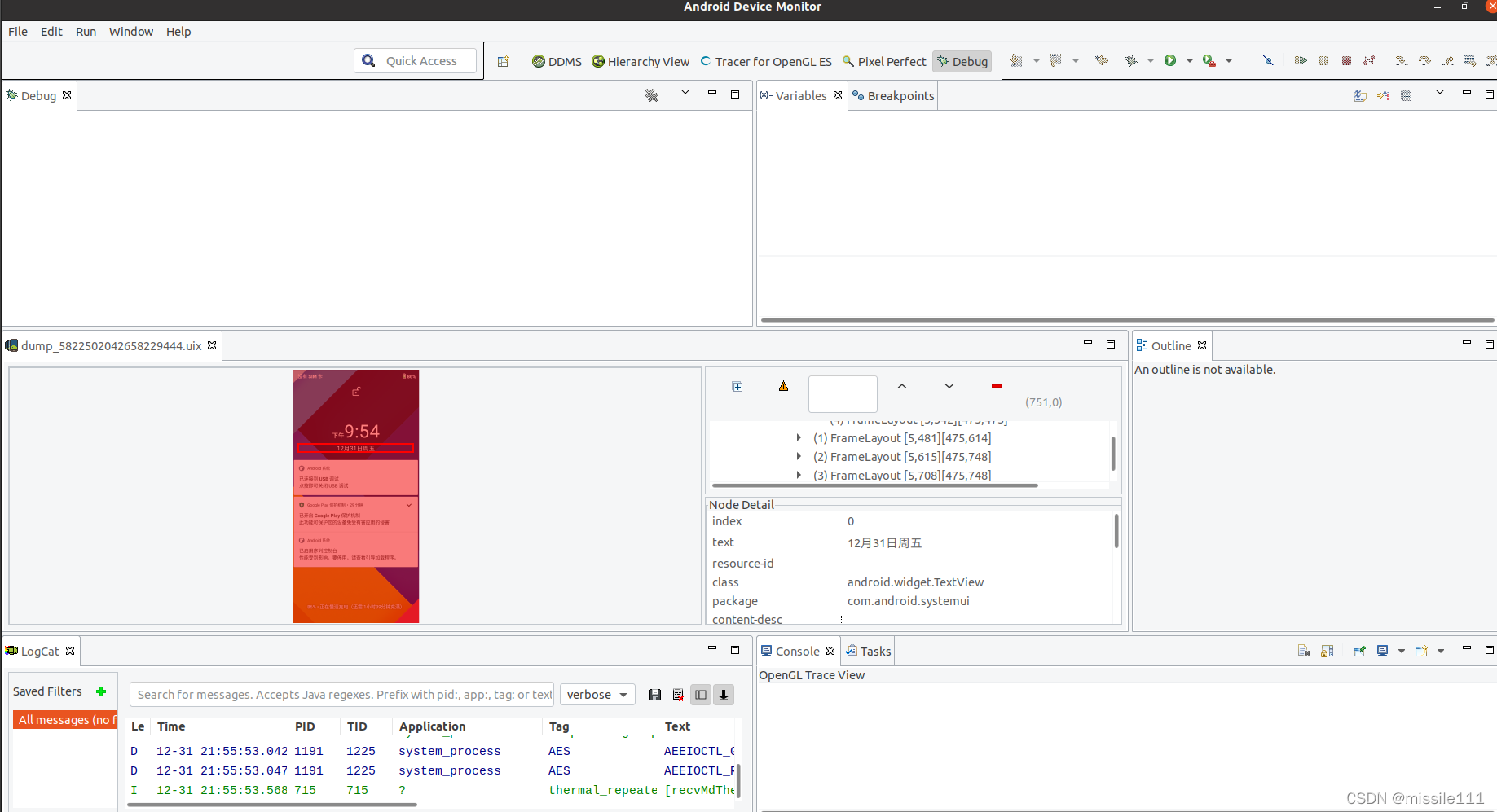Switch to Hierarchy View perspective
The image size is (1497, 812).
[641, 61]
